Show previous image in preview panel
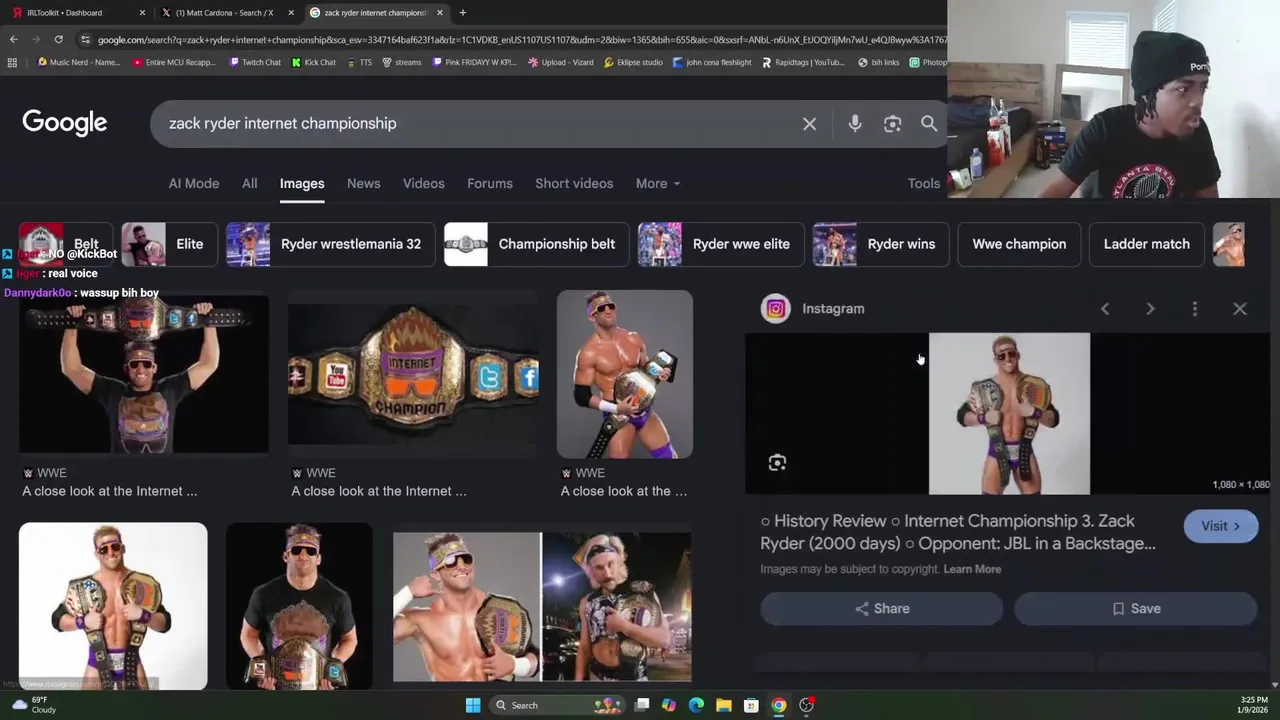1280x720 pixels. point(1105,309)
